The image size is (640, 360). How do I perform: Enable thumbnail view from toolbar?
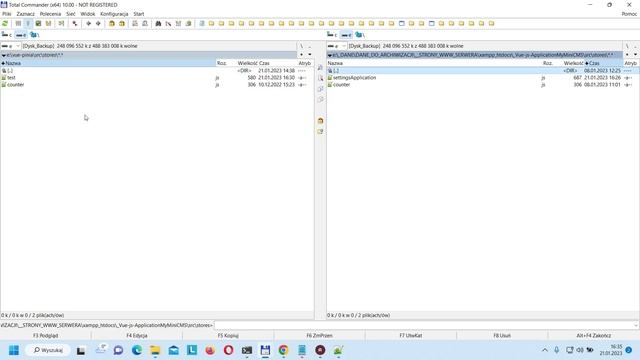tap(38, 24)
